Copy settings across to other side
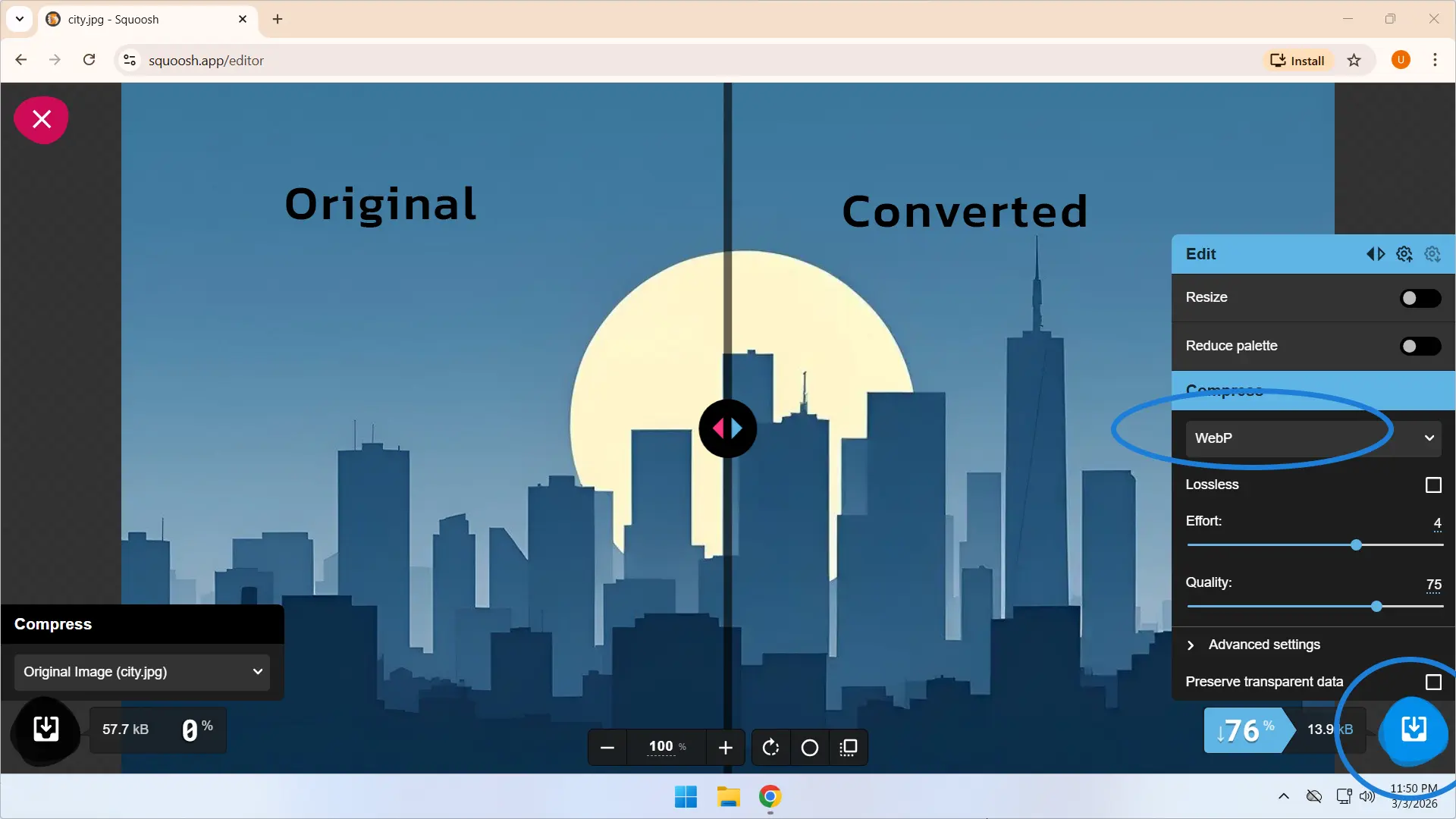The height and width of the screenshot is (819, 1456). 1376,254
